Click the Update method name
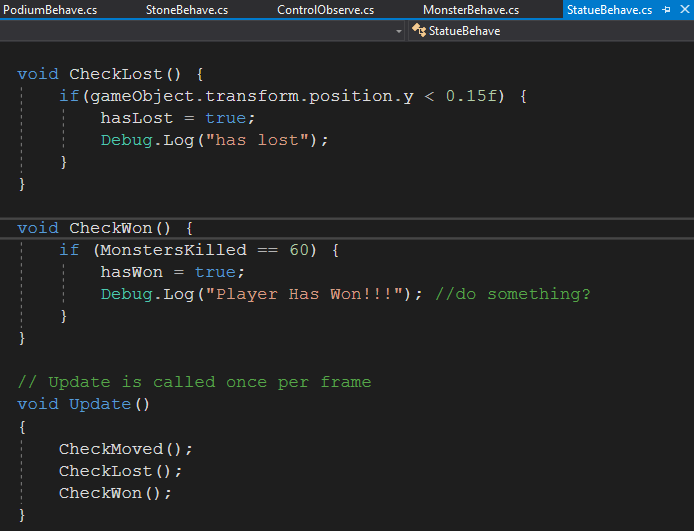 tap(100, 404)
